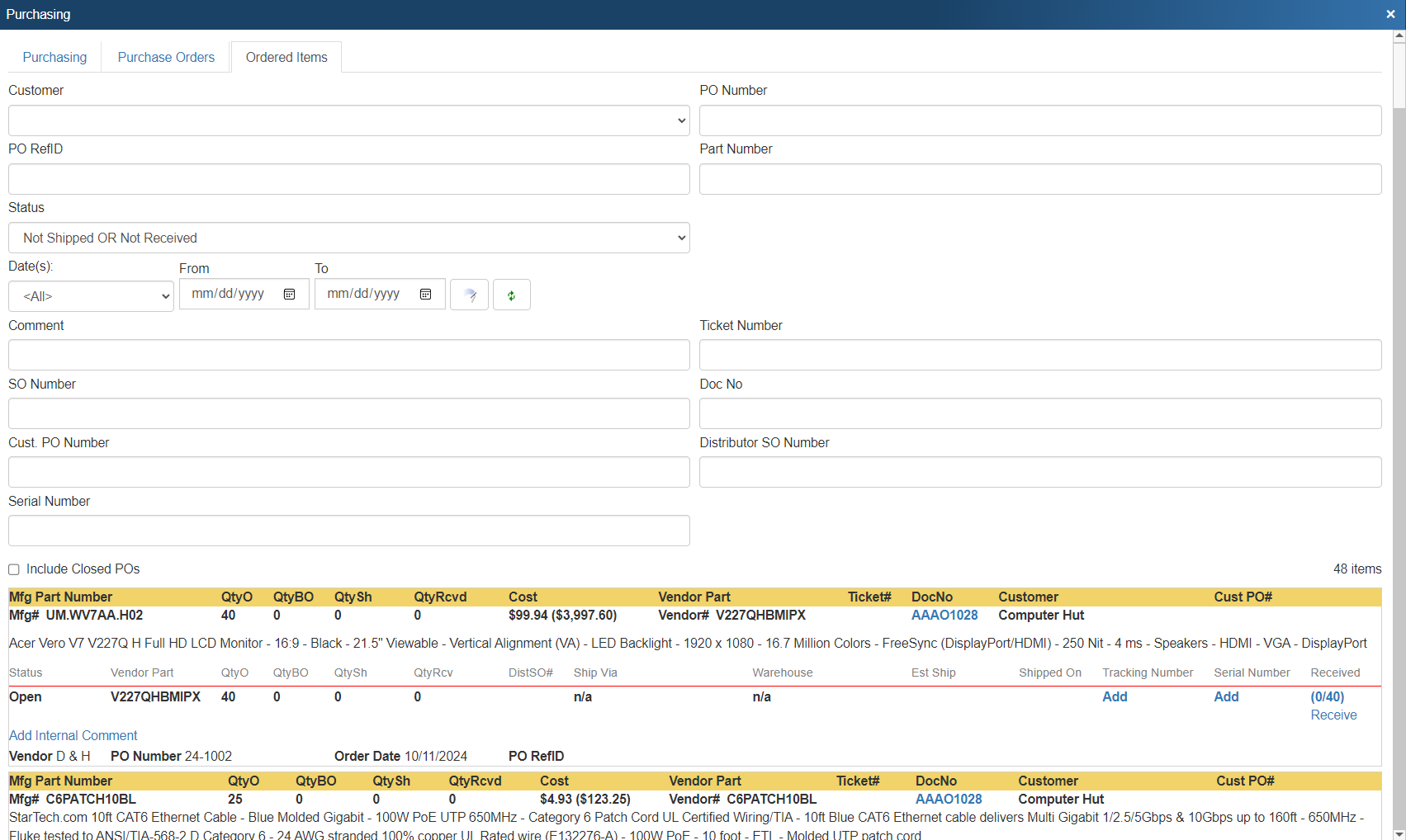Switch to the Purchase Orders tab
Screen dimensions: 1406x840
point(166,57)
